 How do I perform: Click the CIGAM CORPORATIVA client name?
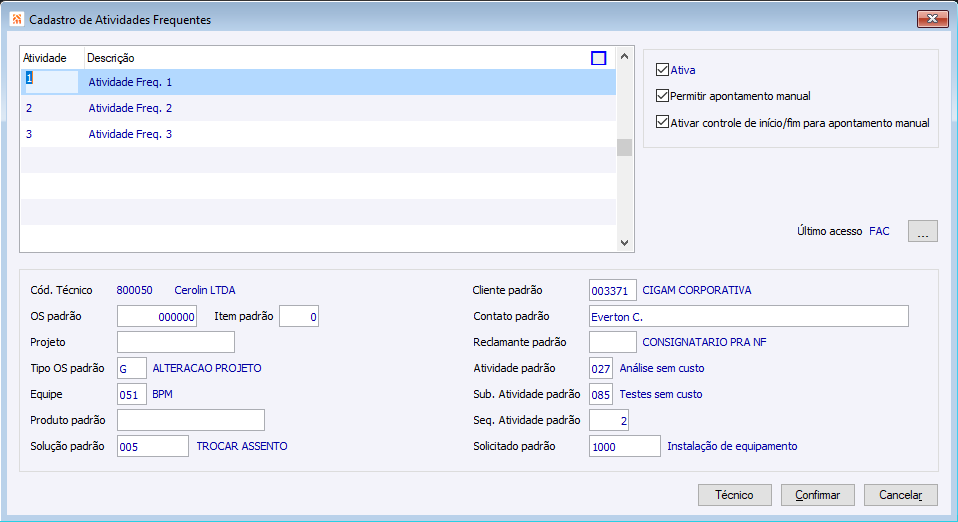tap(697, 290)
